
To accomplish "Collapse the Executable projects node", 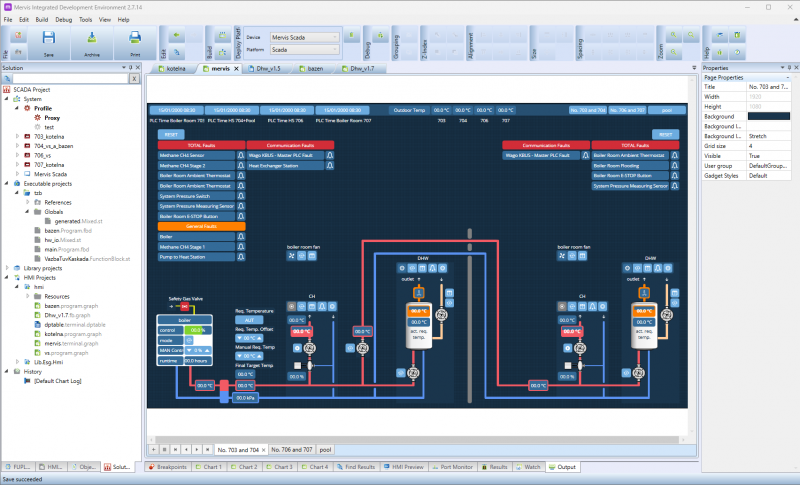I will coord(7,184).
